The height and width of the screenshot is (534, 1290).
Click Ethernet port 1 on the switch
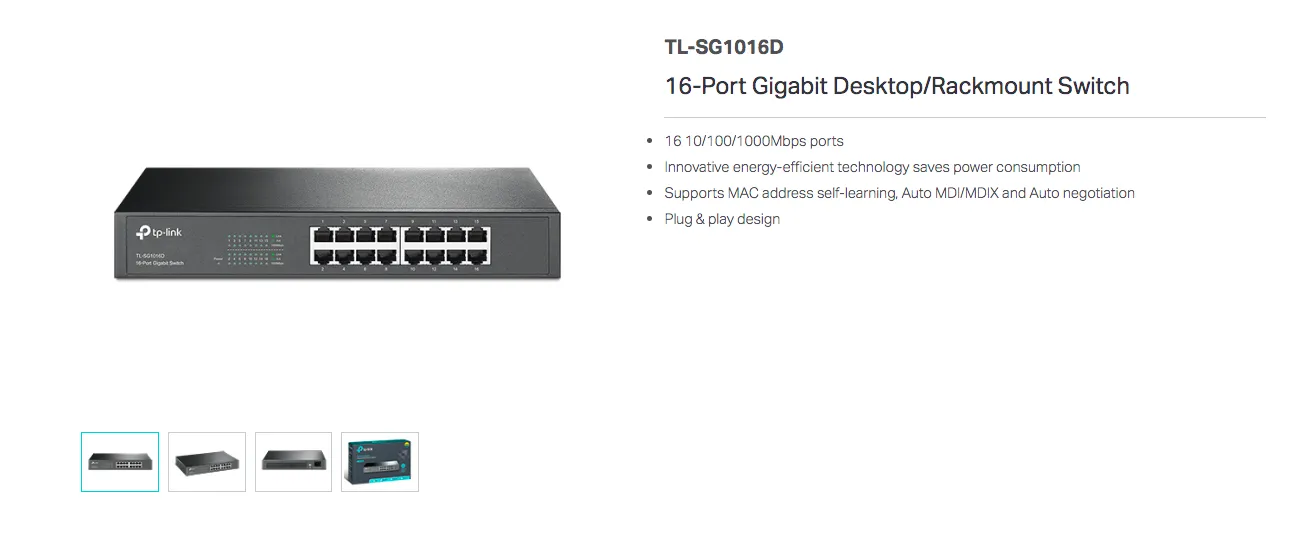click(323, 236)
